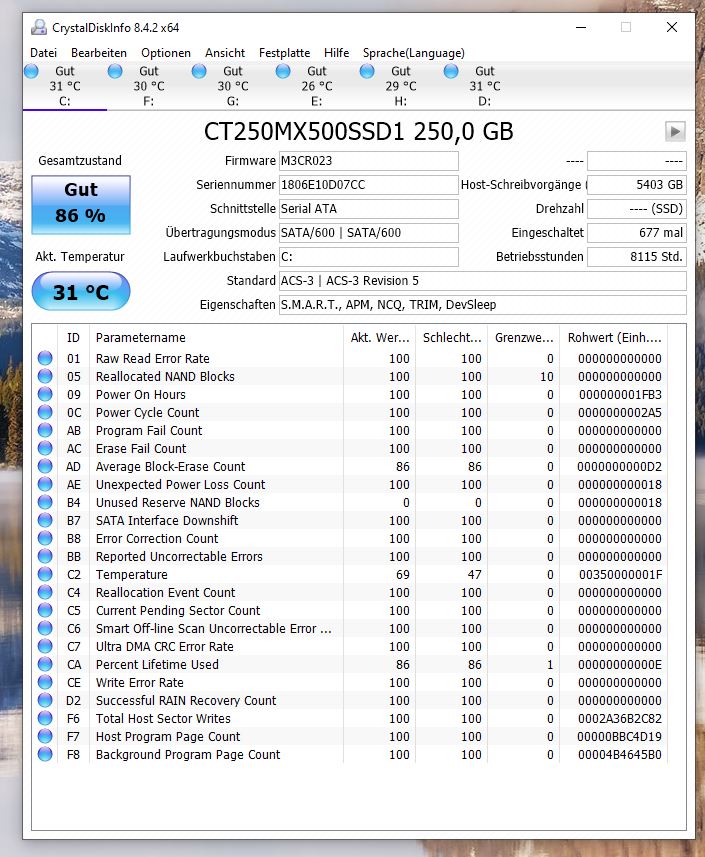
Task: Click status icon of Write Error Rate
Action: pyautogui.click(x=45, y=682)
